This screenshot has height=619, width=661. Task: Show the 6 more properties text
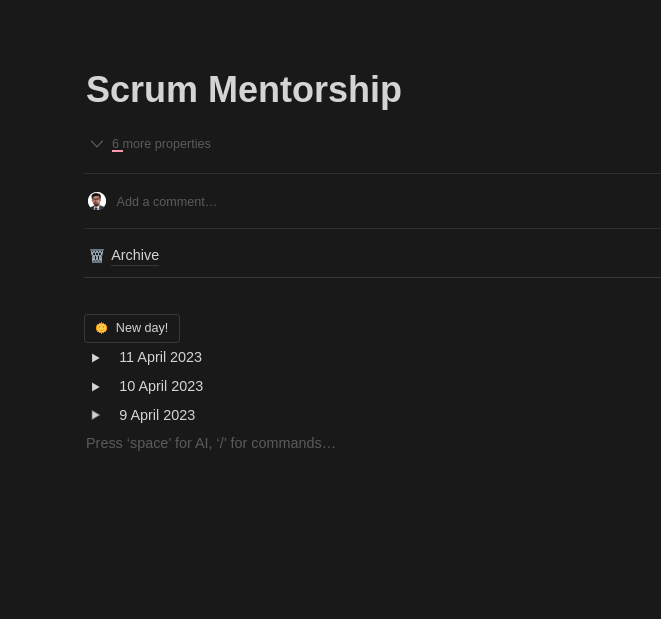pyautogui.click(x=161, y=144)
